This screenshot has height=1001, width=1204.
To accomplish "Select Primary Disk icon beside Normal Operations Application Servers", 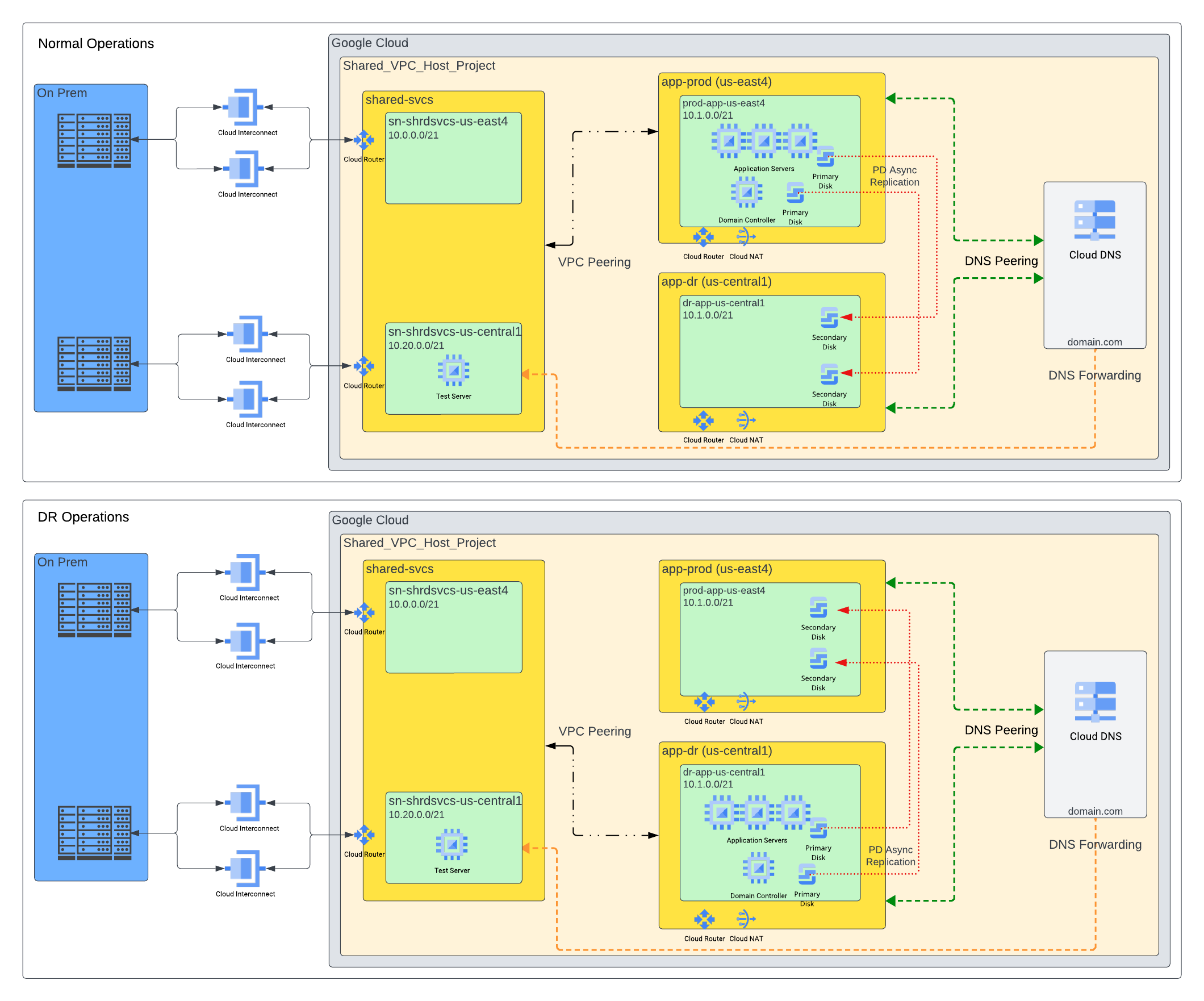I will click(x=825, y=157).
